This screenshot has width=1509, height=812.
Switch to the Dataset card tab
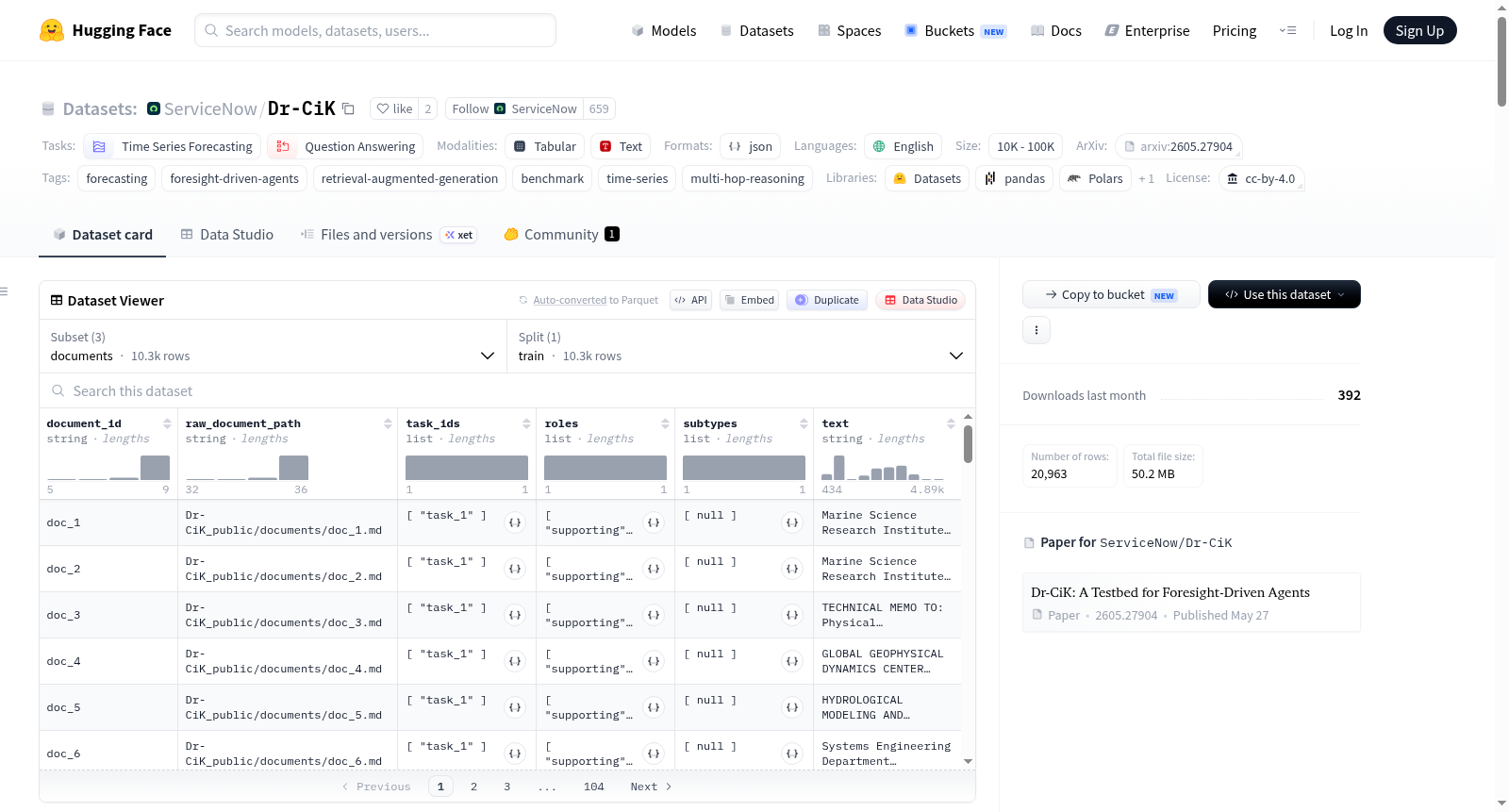(x=103, y=234)
